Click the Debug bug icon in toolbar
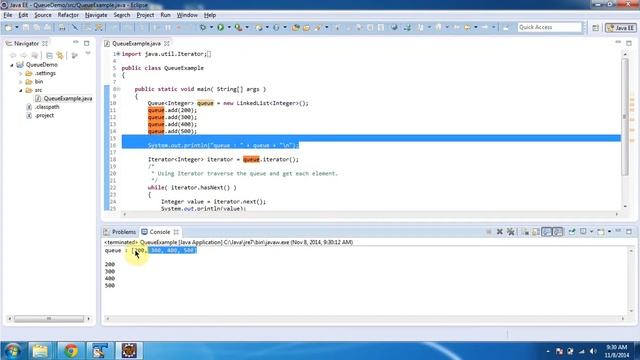The height and width of the screenshot is (360, 640). point(203,27)
